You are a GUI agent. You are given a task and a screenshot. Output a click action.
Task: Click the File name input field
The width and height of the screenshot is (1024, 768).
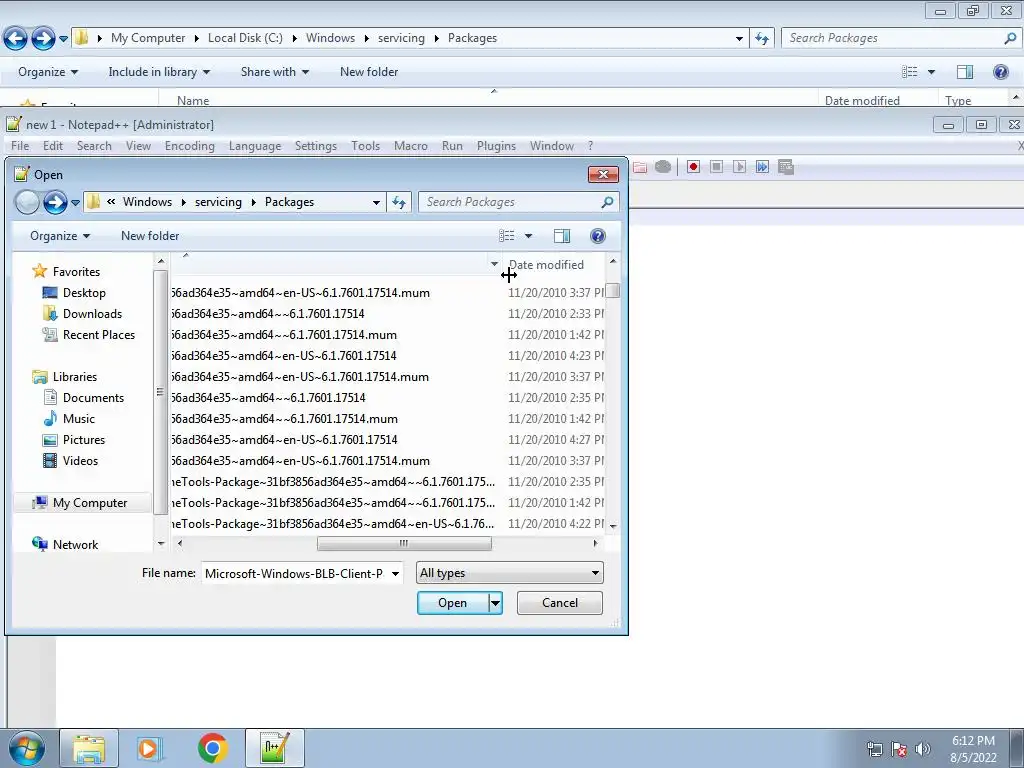(x=295, y=573)
